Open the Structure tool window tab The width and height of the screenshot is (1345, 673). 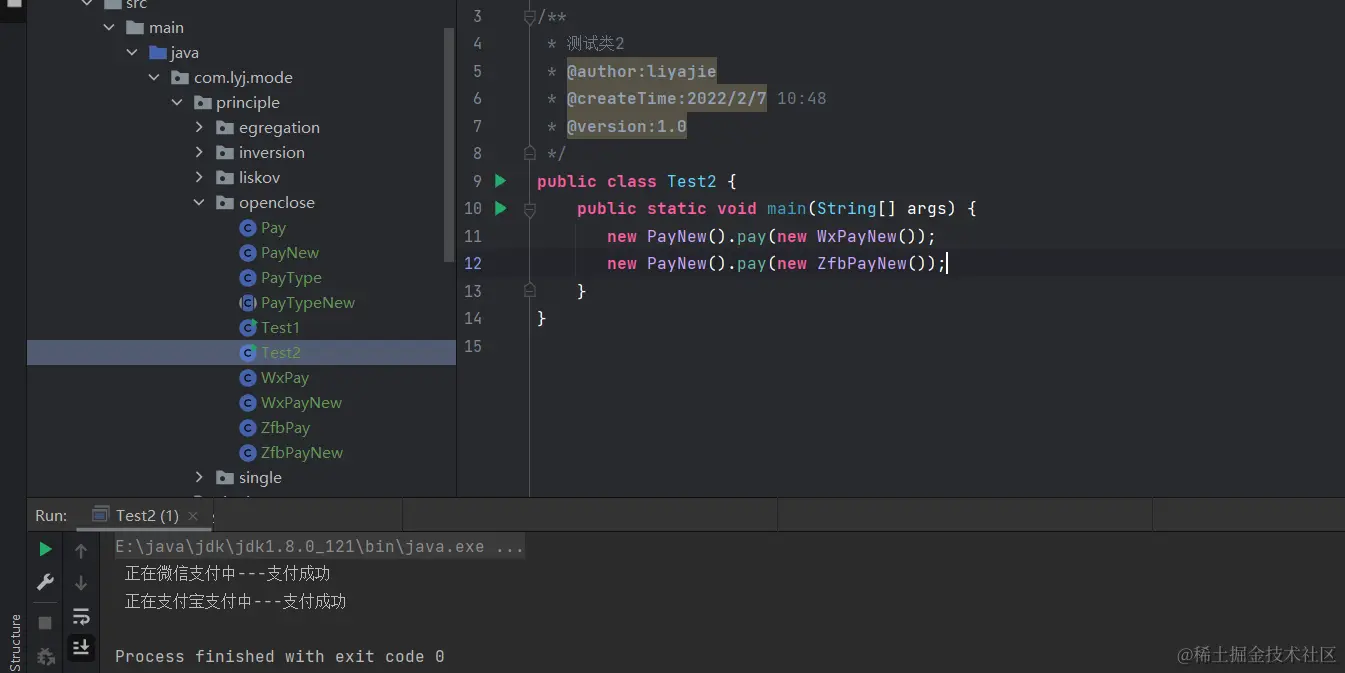click(x=15, y=642)
